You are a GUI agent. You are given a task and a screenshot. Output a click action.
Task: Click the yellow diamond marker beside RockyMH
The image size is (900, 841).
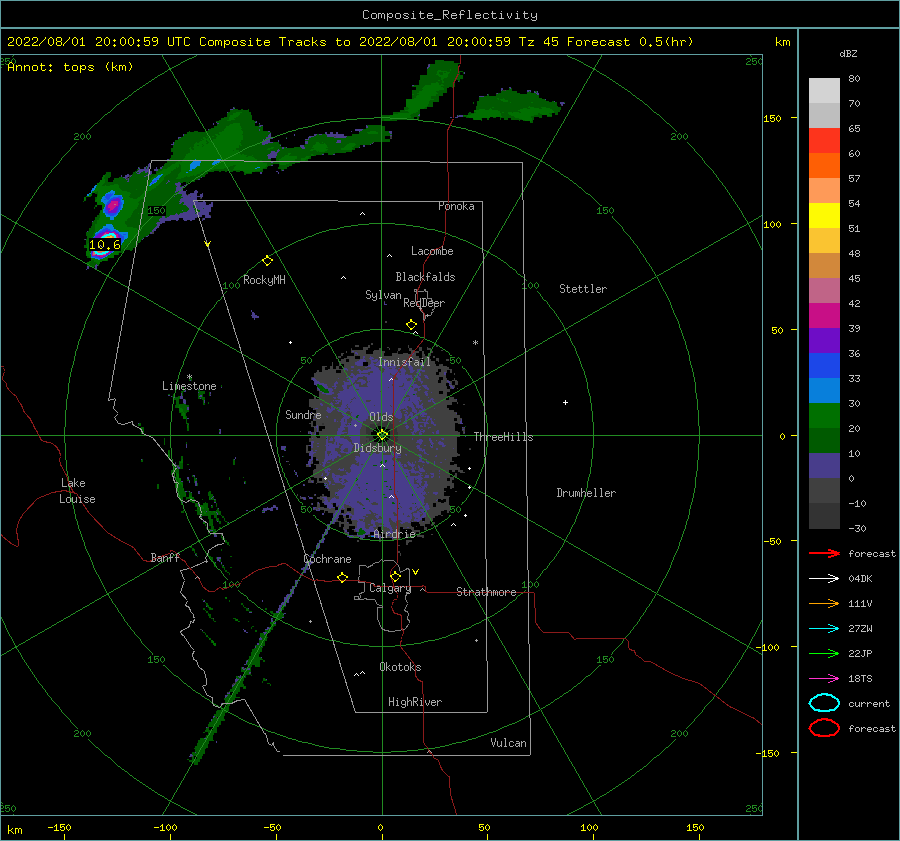pyautogui.click(x=267, y=261)
